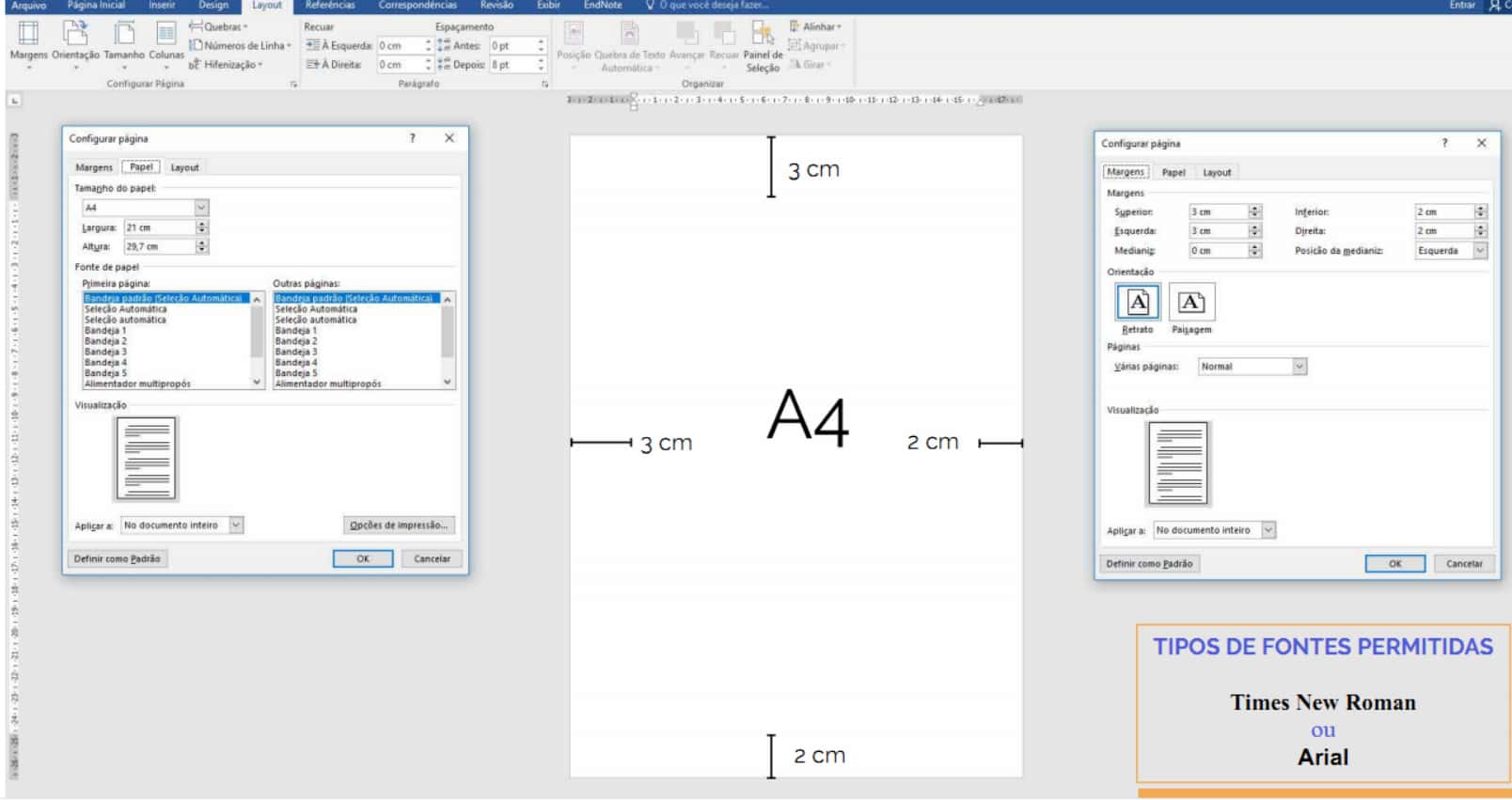This screenshot has width=1512, height=800.
Task: Expand Aplicar a dropdown in left dialog
Action: tap(236, 525)
